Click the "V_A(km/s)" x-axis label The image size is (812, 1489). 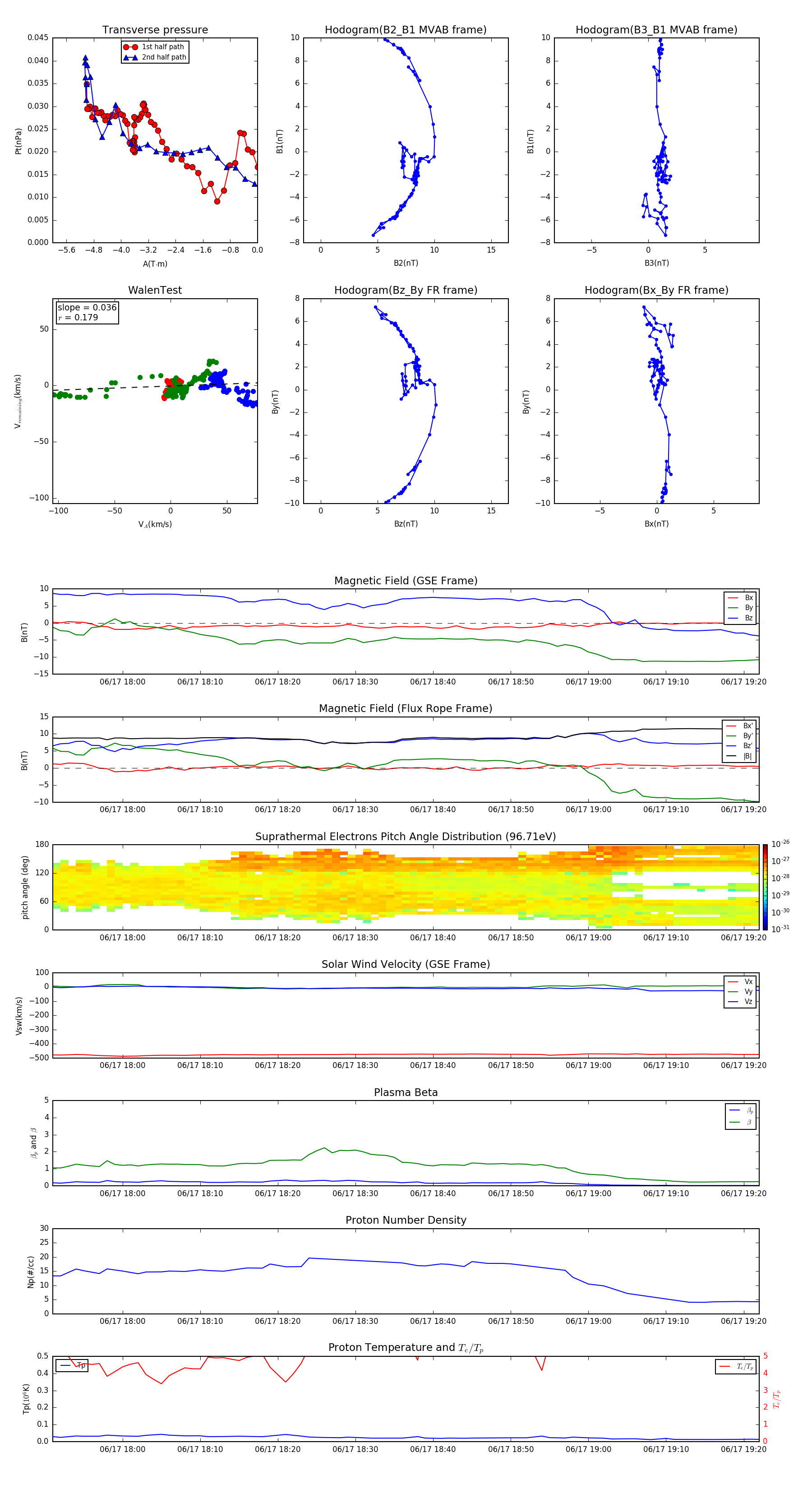tap(155, 524)
